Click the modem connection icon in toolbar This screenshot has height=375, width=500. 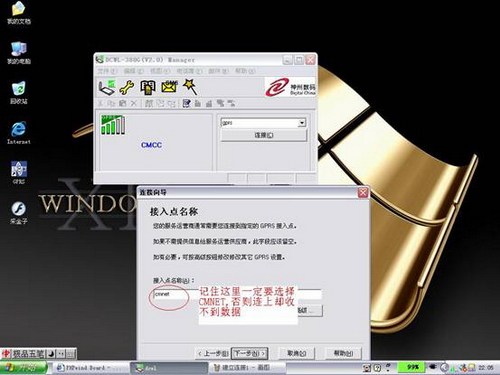coord(107,87)
